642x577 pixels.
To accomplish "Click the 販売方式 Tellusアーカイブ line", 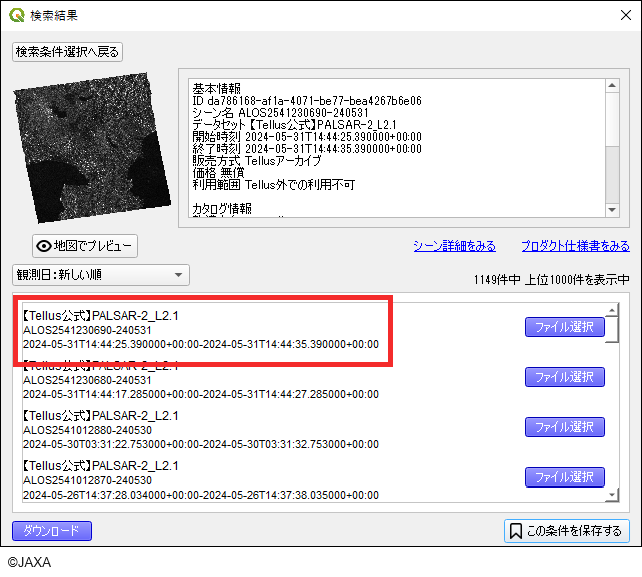I will (x=257, y=161).
